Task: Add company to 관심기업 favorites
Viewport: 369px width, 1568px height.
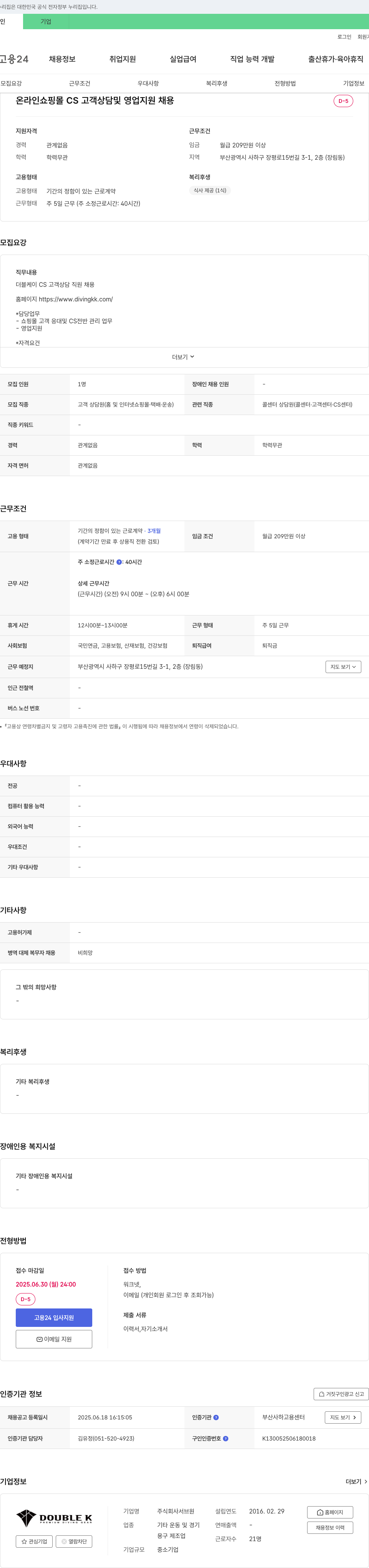Action: 34,1542
